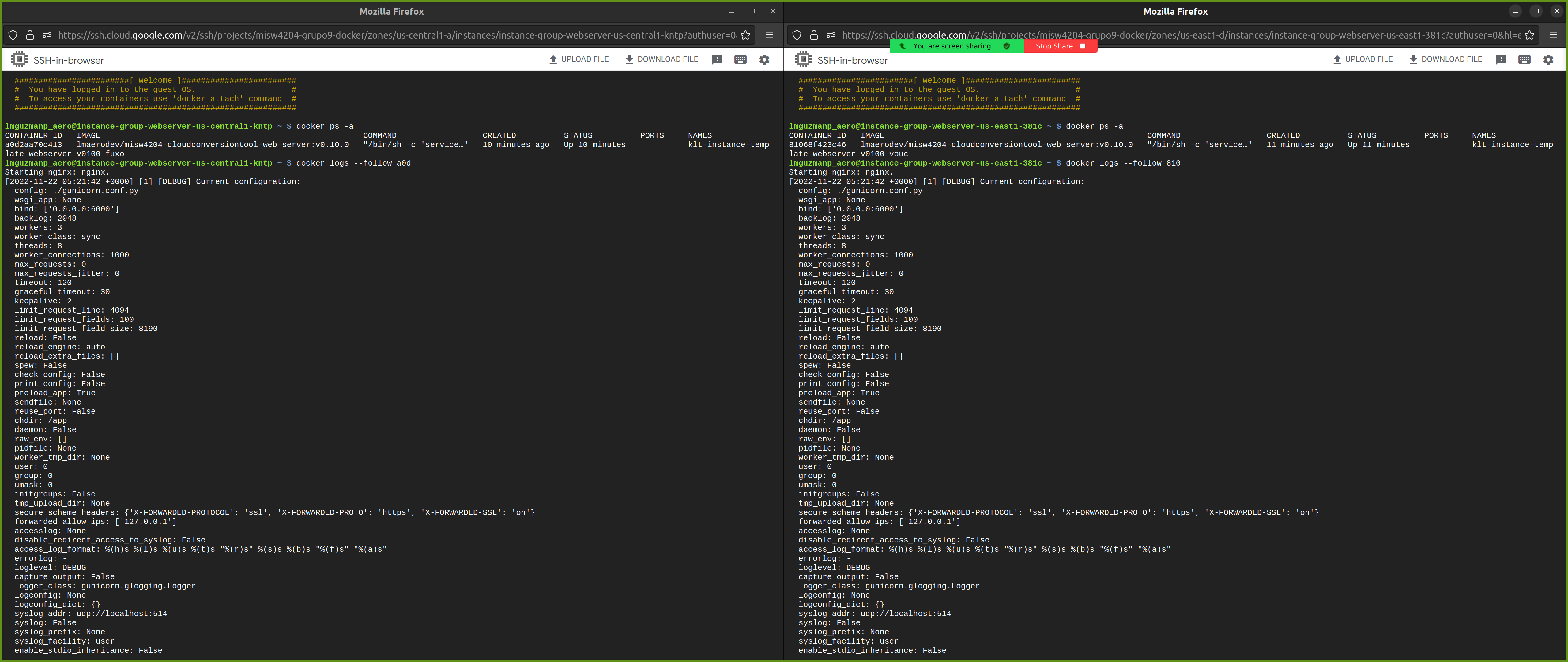Viewport: 1568px width, 662px height.
Task: Click the SSH-in-browser chip logo, right window
Action: [x=803, y=59]
